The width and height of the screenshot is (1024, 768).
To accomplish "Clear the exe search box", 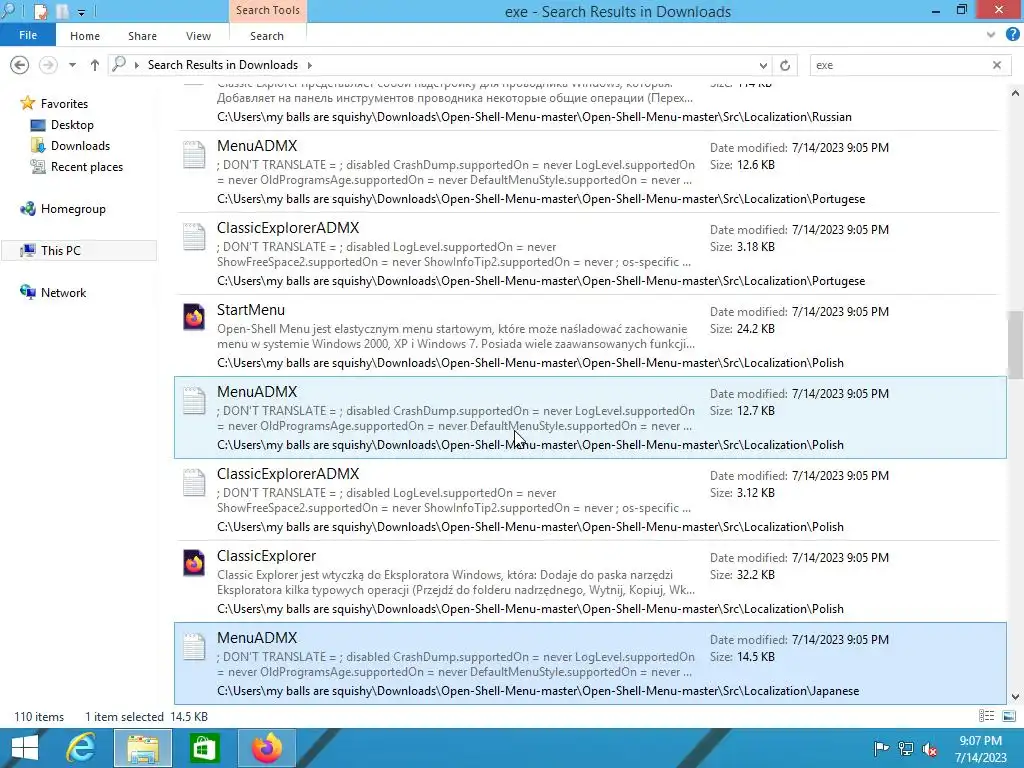I will click(997, 65).
